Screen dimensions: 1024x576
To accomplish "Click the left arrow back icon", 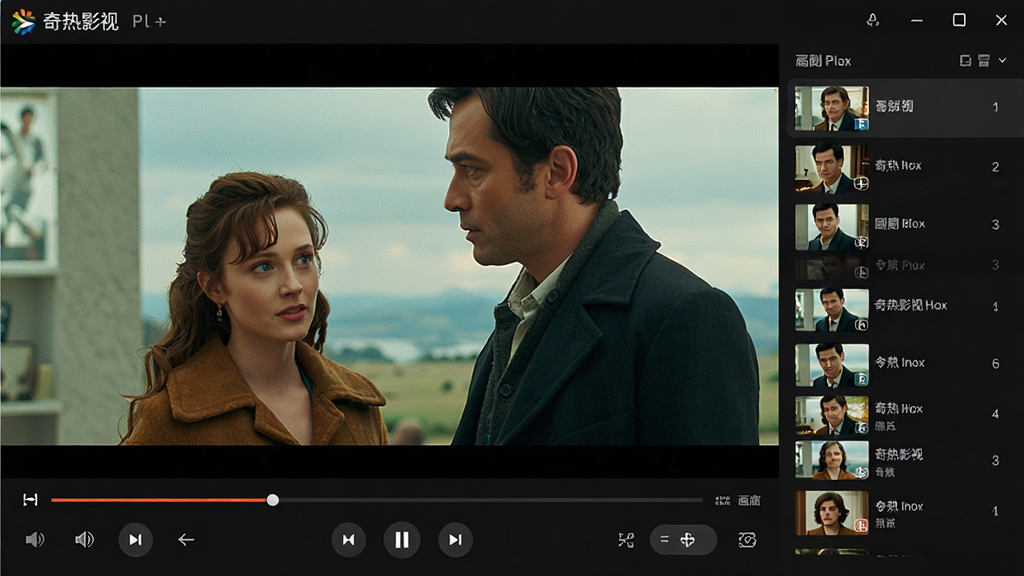I will tap(186, 539).
